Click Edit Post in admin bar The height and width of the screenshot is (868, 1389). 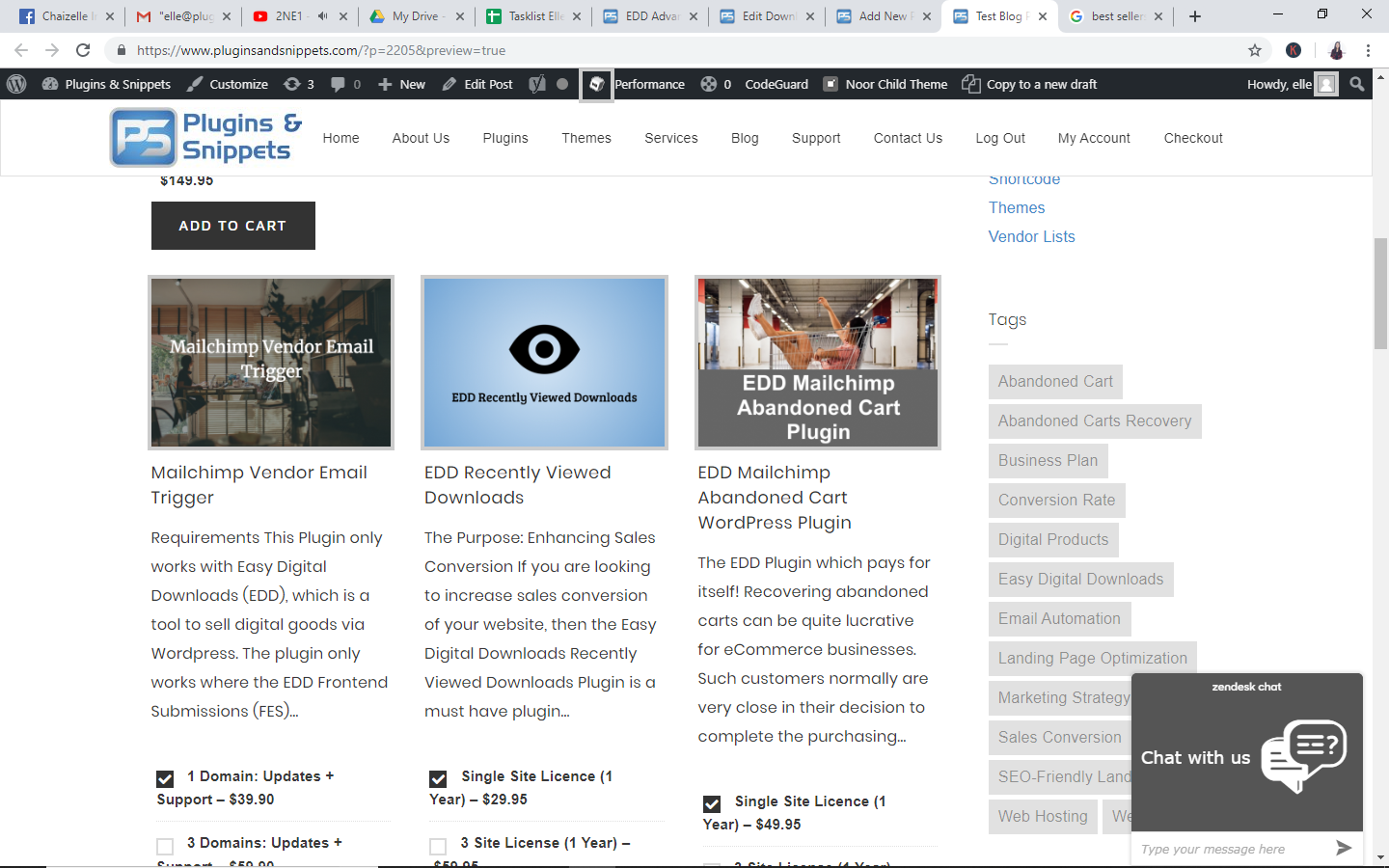477,84
